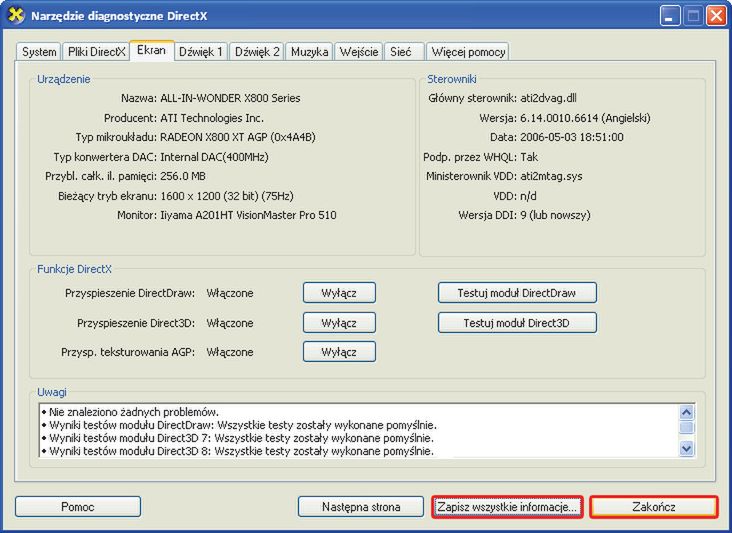Click the Przyspieszenie DirectDraw Włączone status
Image resolution: width=732 pixels, height=533 pixels.
click(230, 293)
